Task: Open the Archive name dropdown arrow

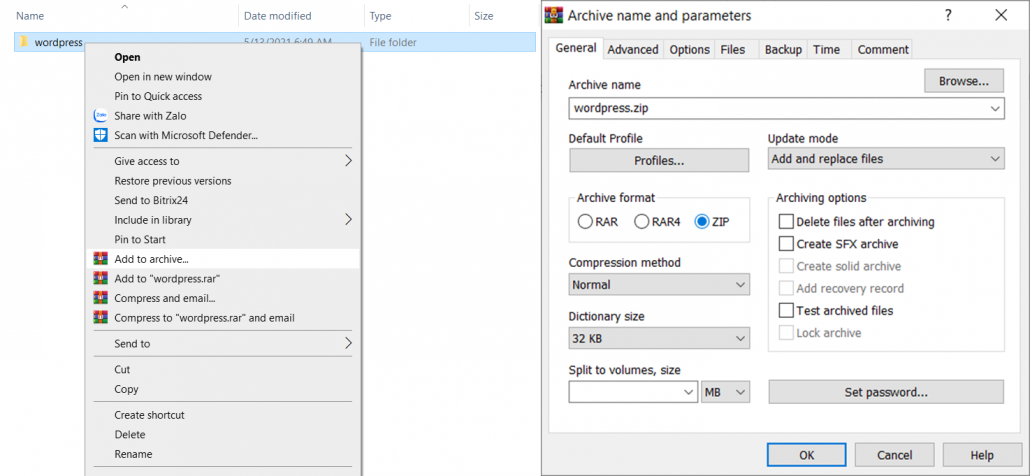Action: click(995, 108)
